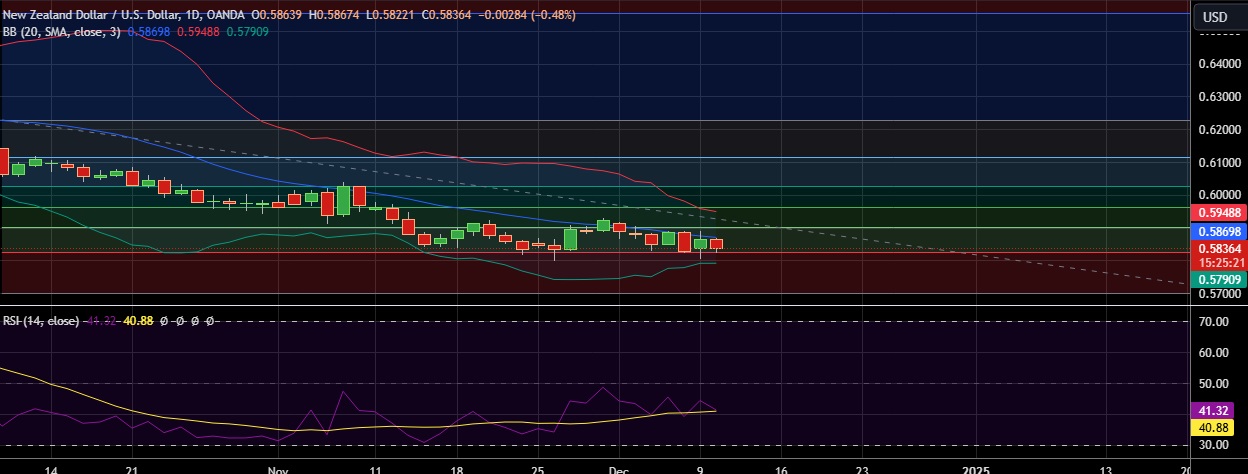This screenshot has width=1248, height=474.
Task: Select the BB (20, SMA, close, 3) indicator legend
Action: click(x=62, y=32)
